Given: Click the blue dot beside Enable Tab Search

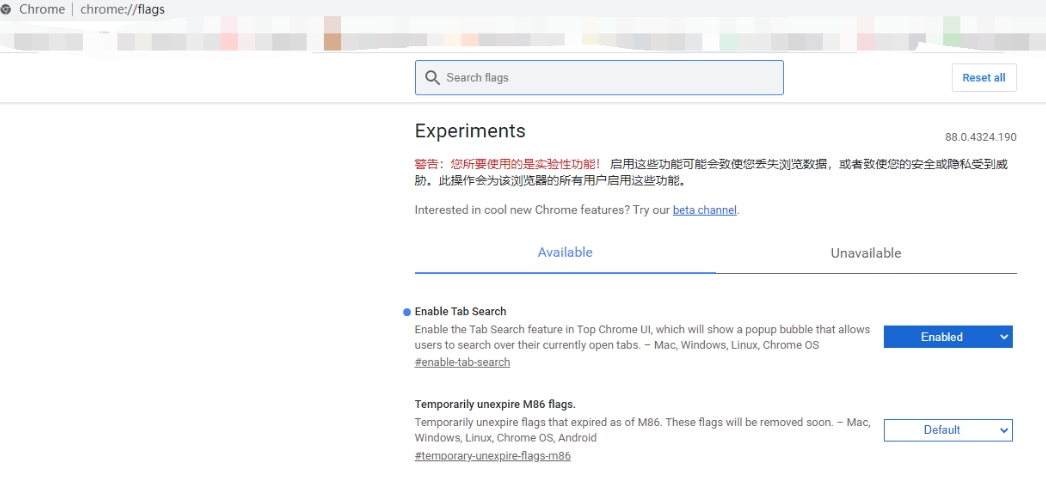Looking at the screenshot, I should click(x=408, y=312).
